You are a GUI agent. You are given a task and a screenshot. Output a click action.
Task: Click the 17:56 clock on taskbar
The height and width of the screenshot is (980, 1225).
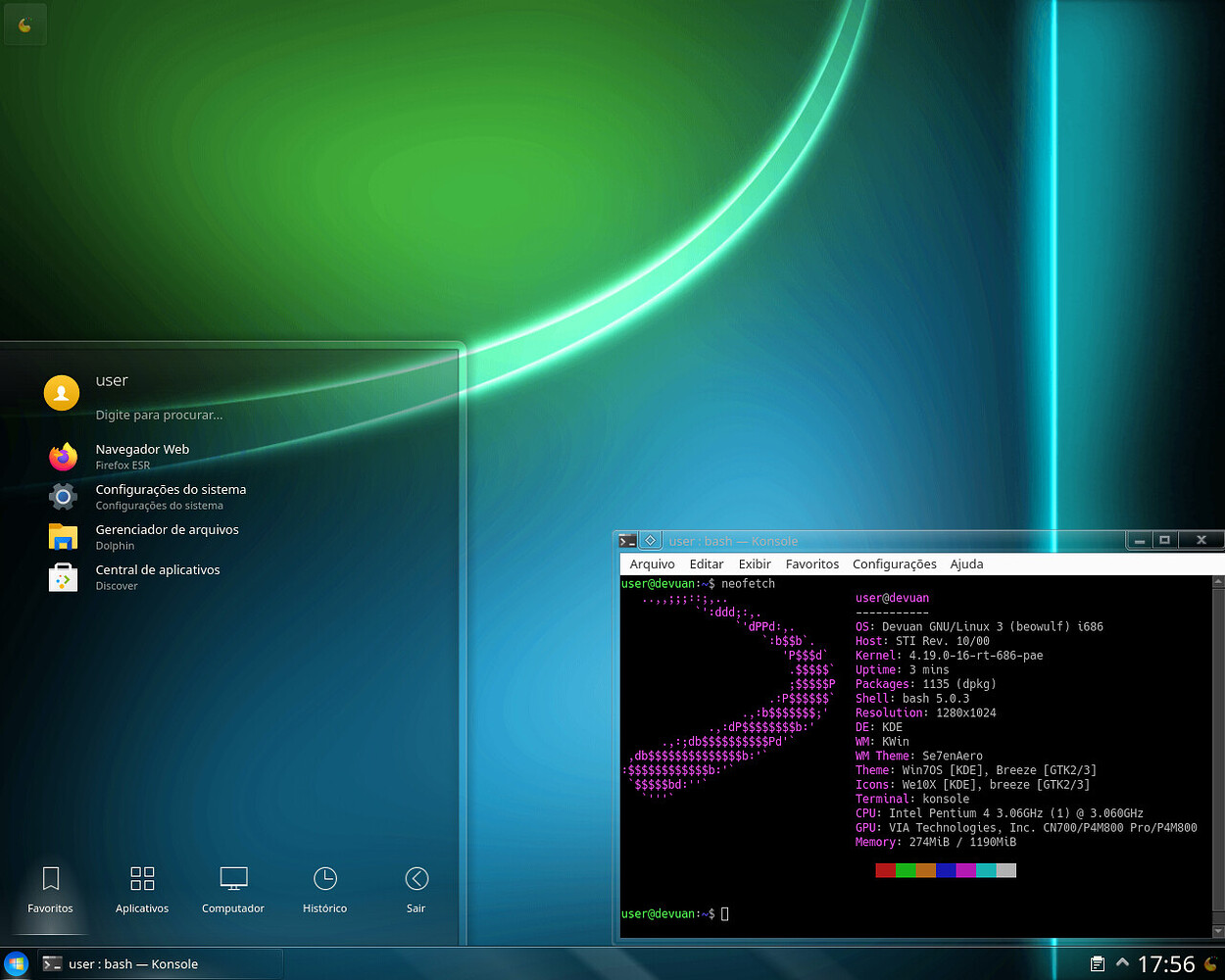[1166, 964]
